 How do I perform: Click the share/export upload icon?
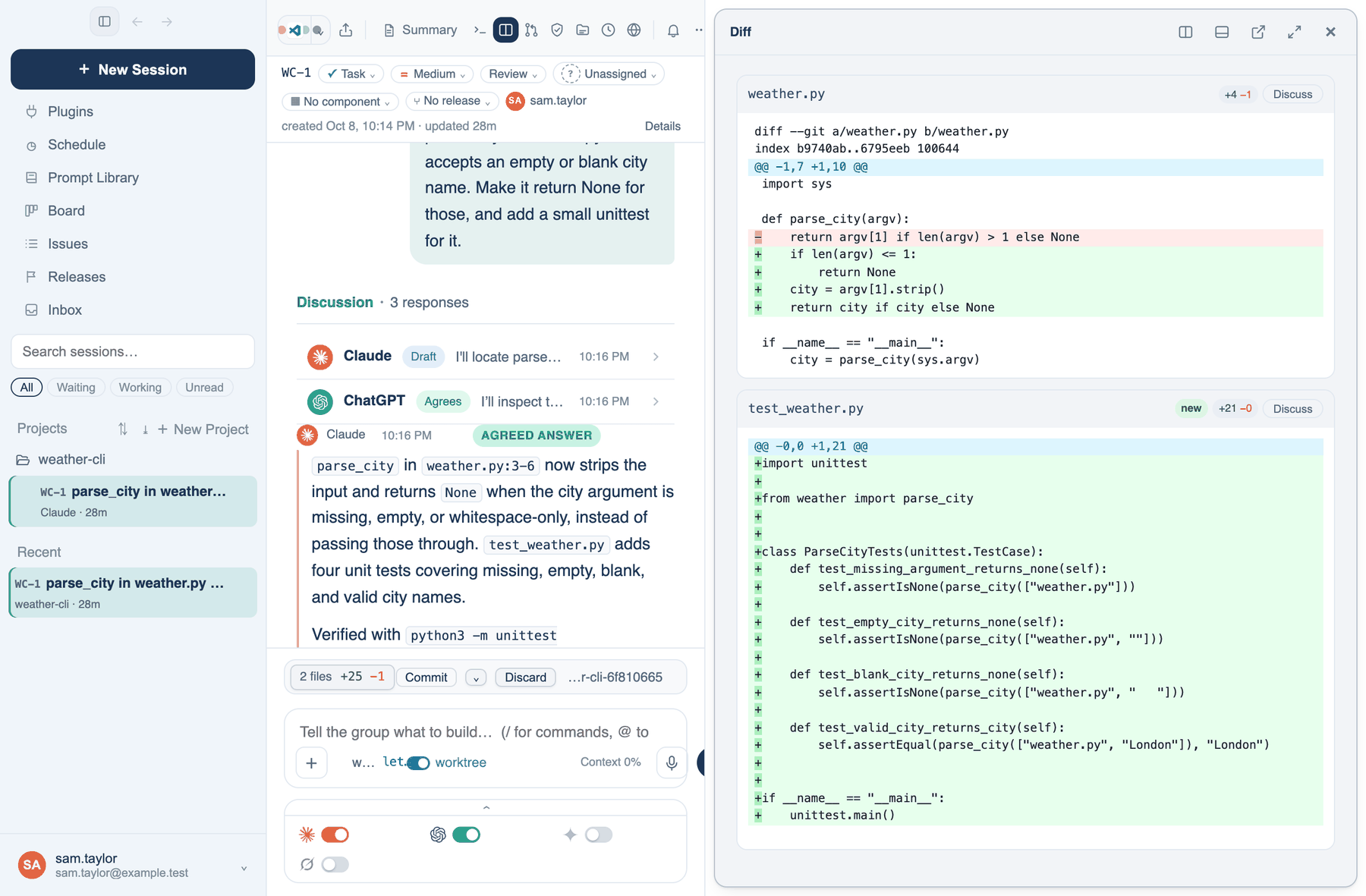click(x=346, y=30)
